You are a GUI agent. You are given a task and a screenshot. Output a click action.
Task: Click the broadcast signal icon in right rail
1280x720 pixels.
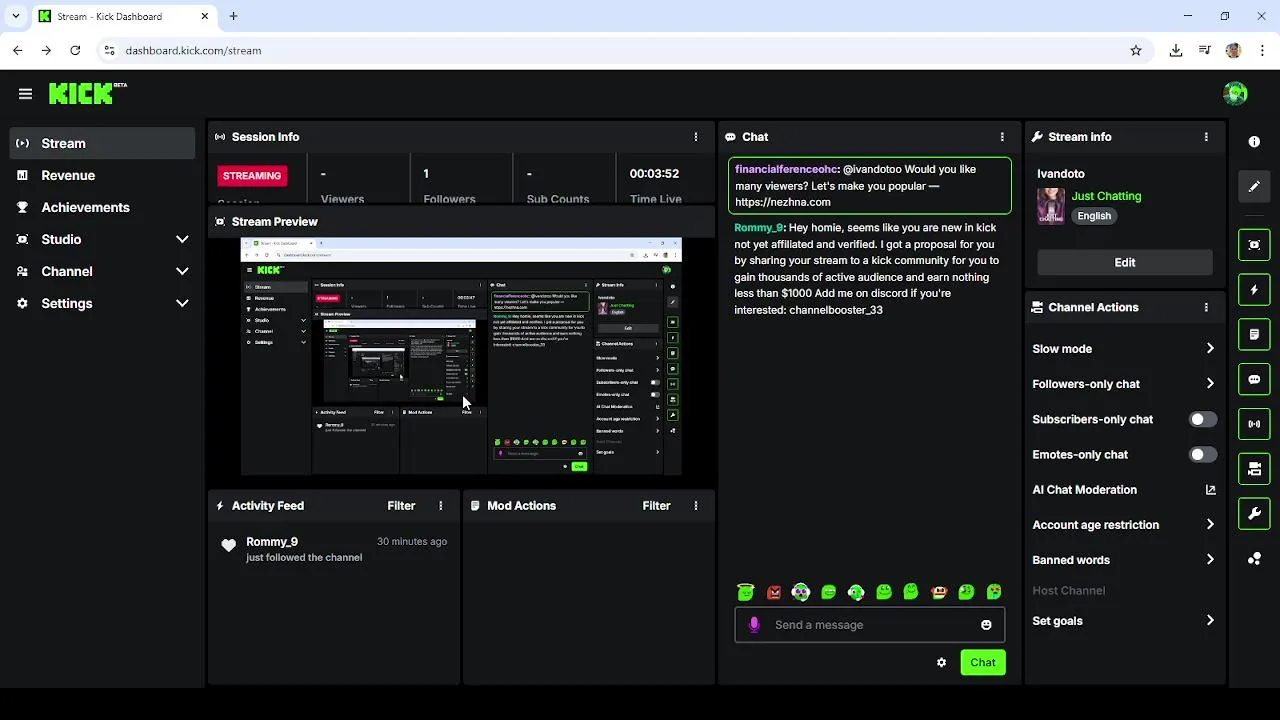pyautogui.click(x=1254, y=424)
